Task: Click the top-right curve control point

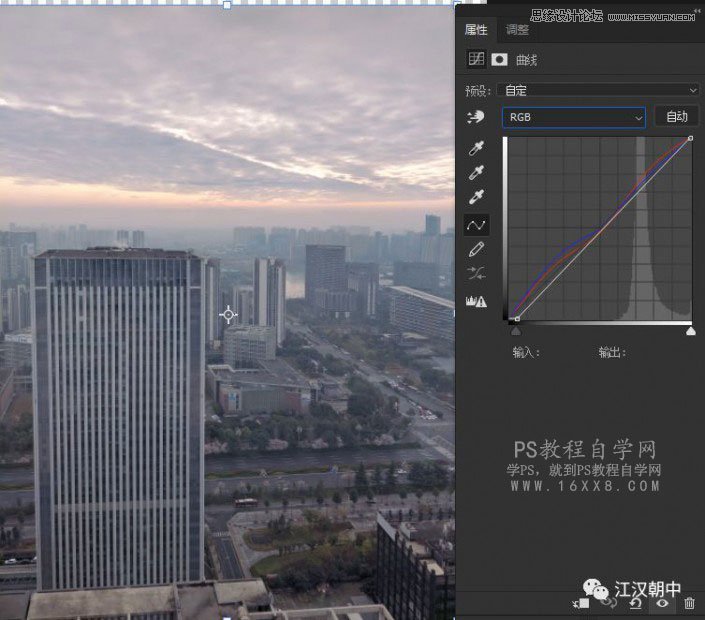Action: [690, 138]
